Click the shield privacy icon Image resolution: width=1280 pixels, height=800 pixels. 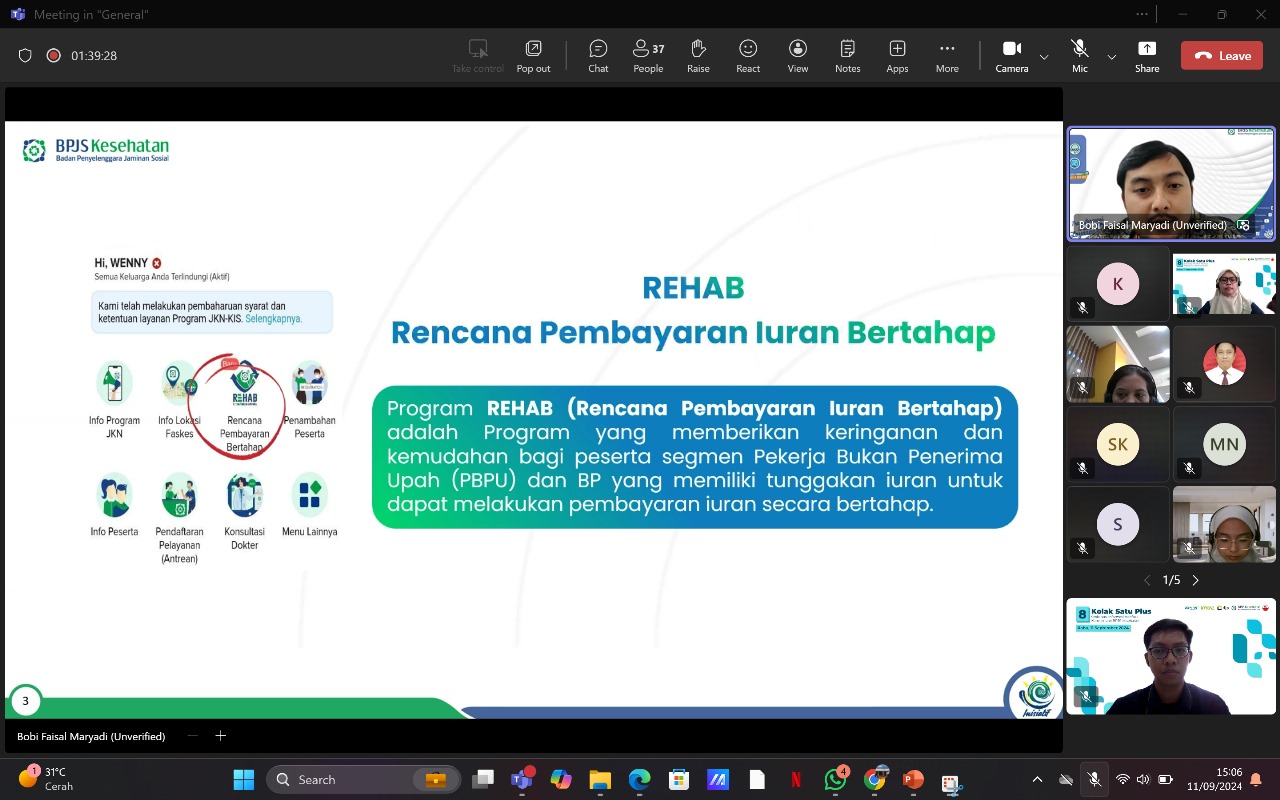pos(25,56)
